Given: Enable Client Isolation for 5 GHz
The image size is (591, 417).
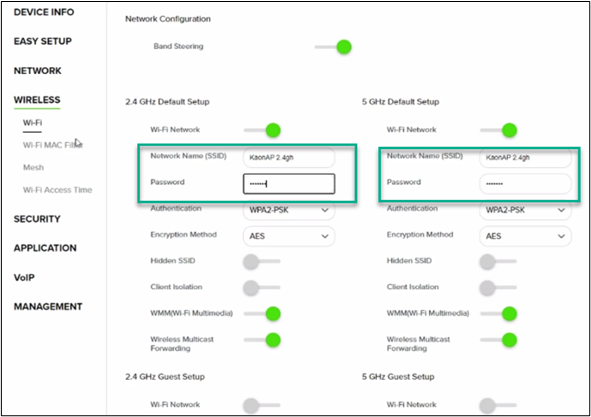Looking at the screenshot, I should point(498,288).
